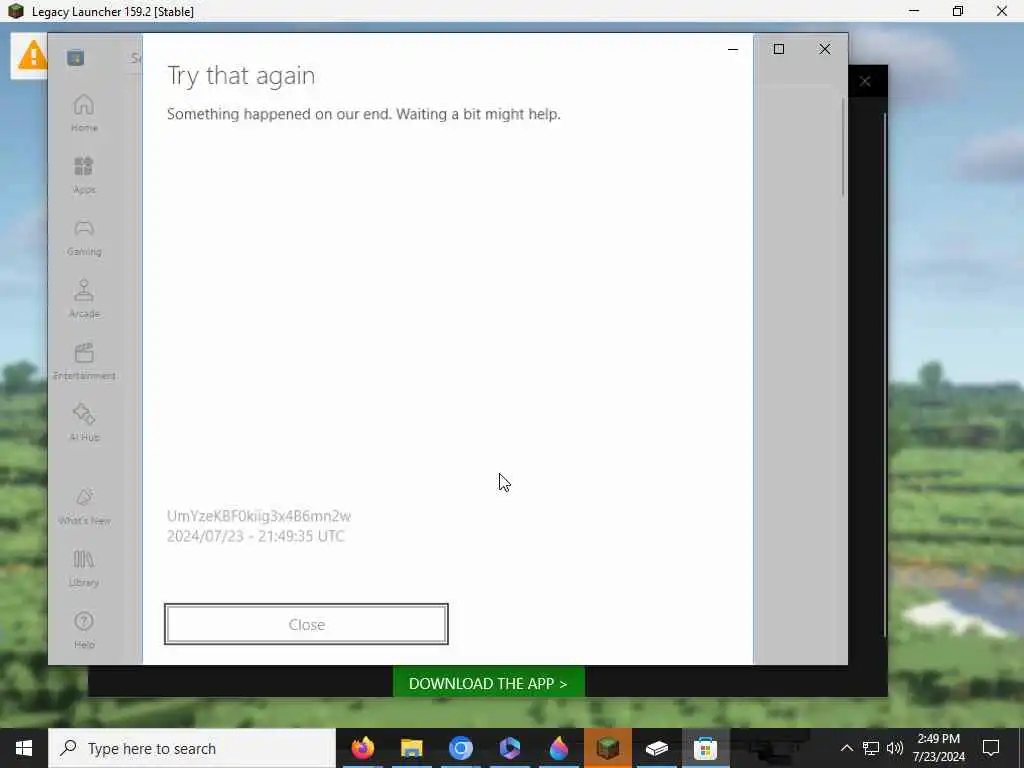The image size is (1024, 768).
Task: Click the Try that again heading
Action: [x=241, y=76]
